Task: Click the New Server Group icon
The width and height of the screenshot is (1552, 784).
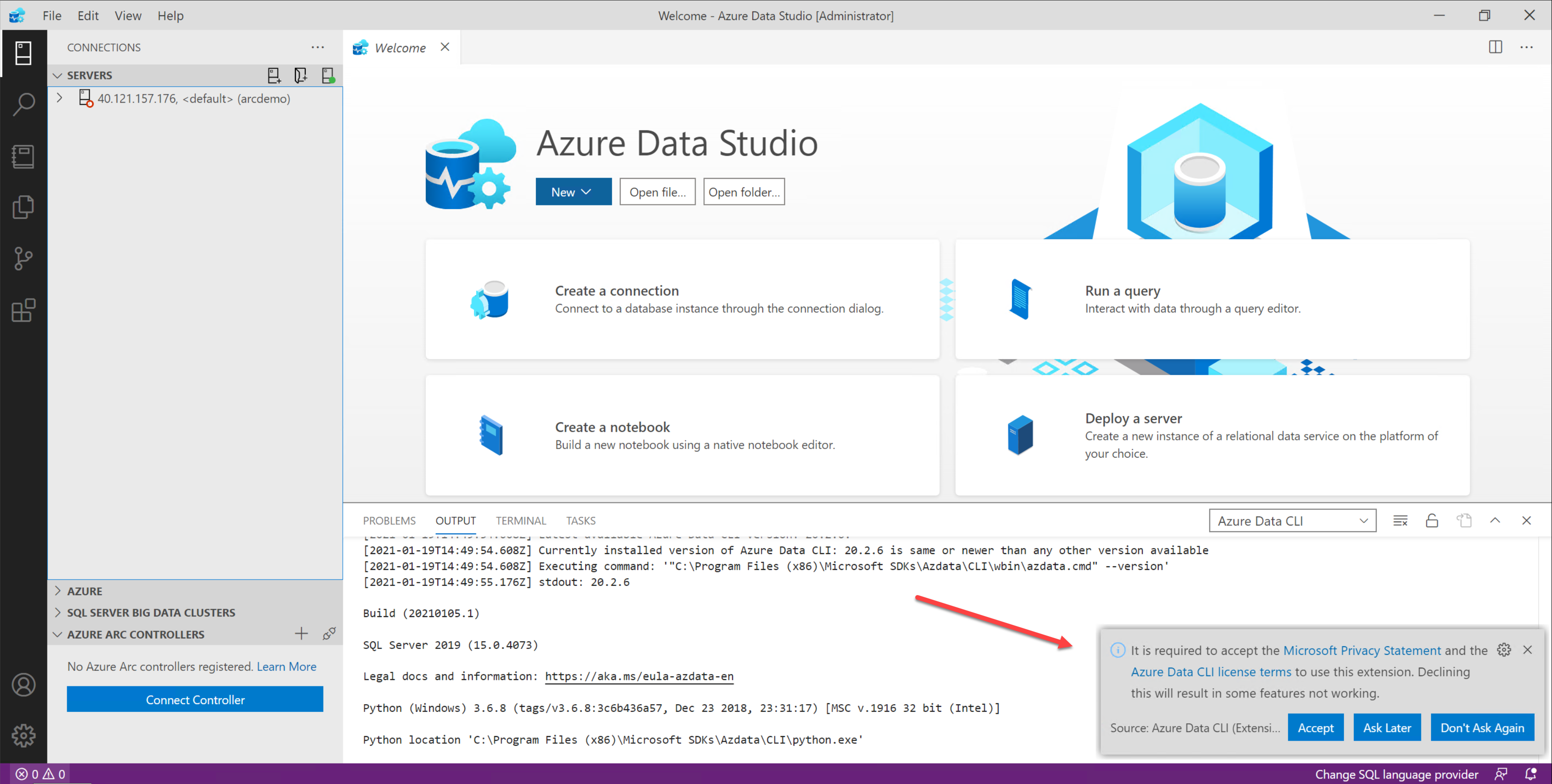Action: click(x=301, y=75)
